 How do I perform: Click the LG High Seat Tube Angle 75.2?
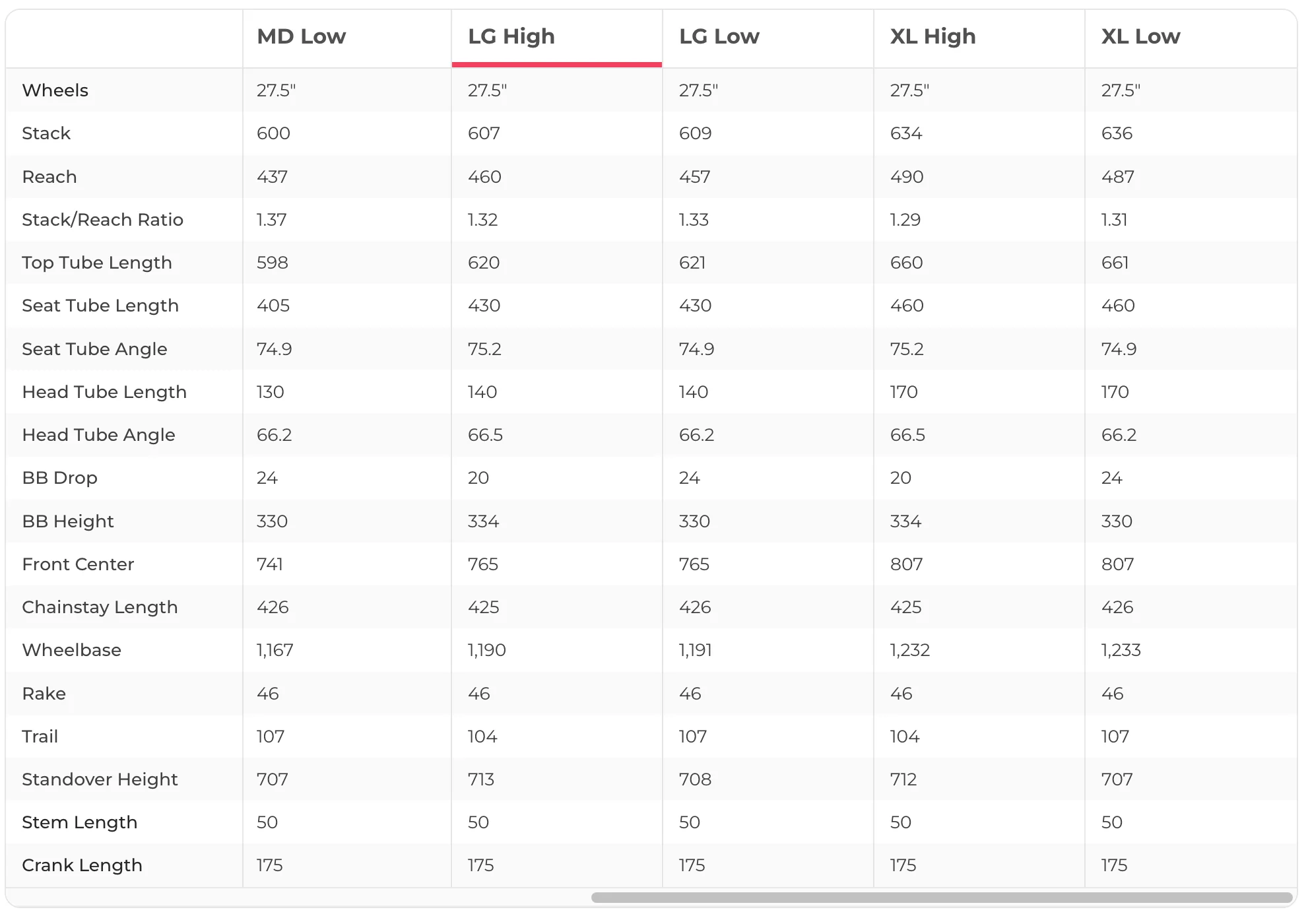pos(484,349)
